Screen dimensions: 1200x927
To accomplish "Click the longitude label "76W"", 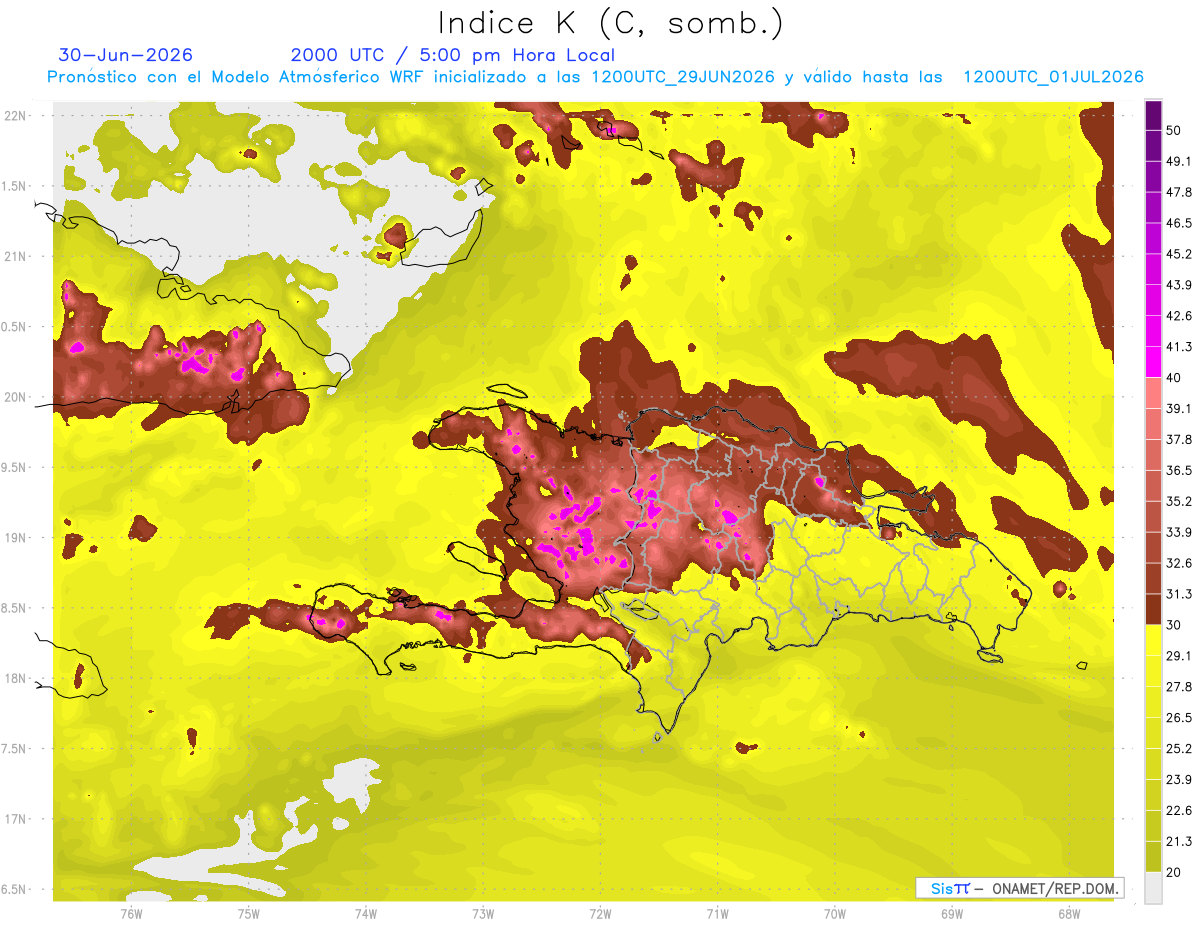I will [131, 914].
